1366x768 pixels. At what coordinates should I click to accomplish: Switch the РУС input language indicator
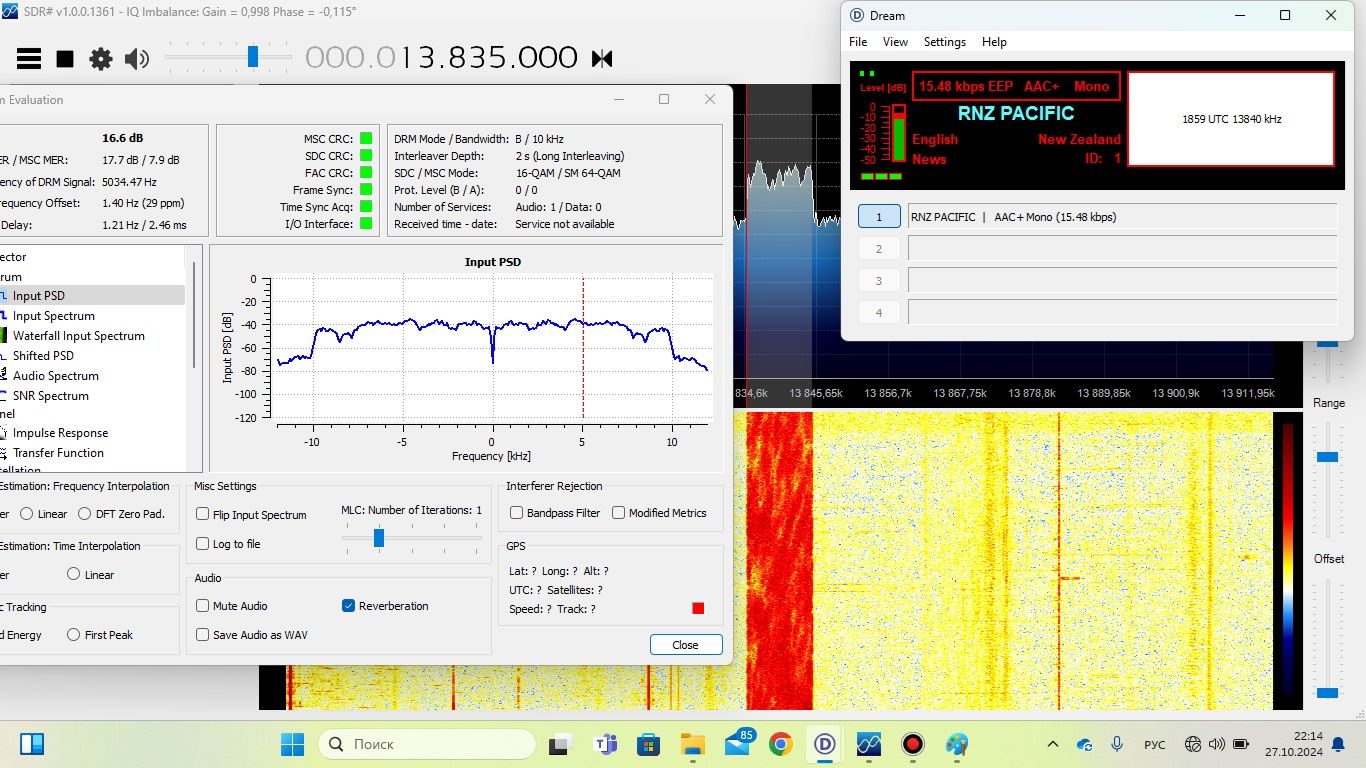1155,744
